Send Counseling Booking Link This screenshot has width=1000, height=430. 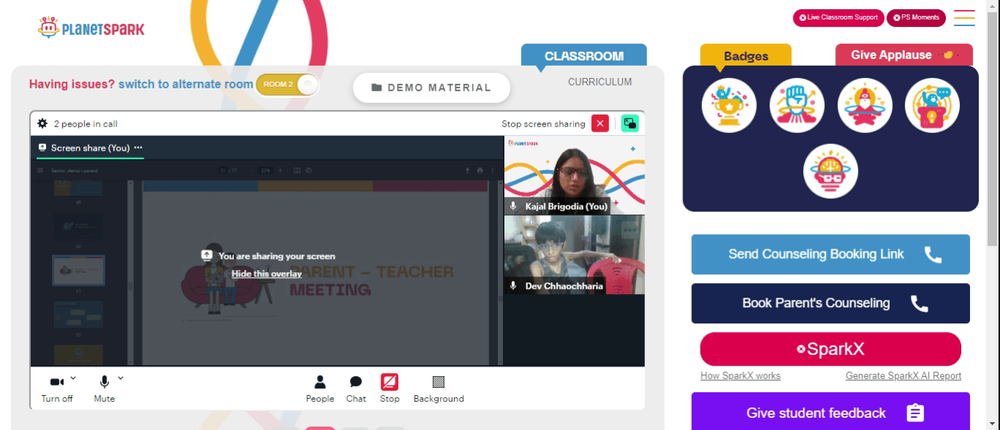click(x=830, y=254)
